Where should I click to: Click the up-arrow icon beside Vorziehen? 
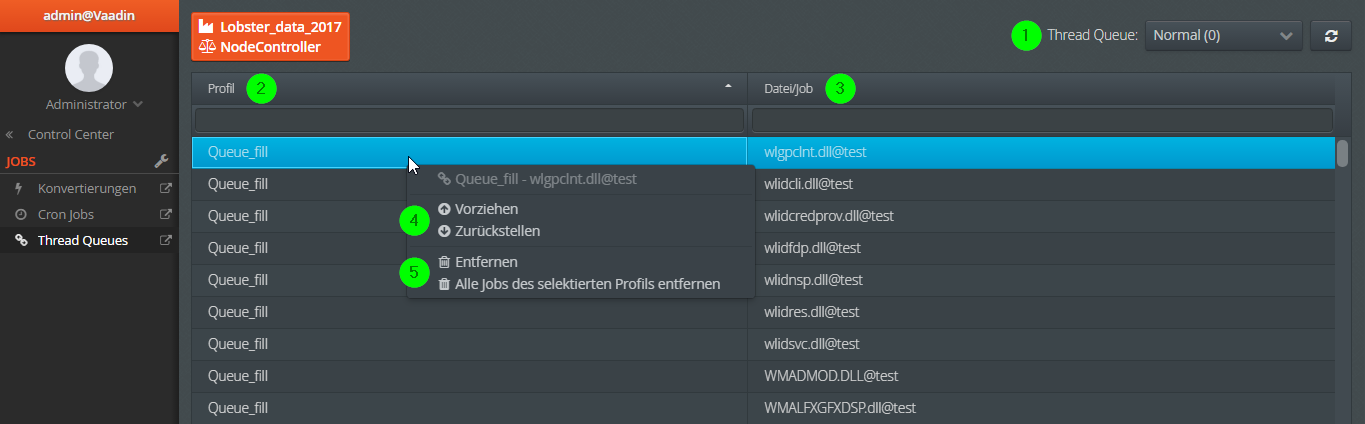coord(444,209)
